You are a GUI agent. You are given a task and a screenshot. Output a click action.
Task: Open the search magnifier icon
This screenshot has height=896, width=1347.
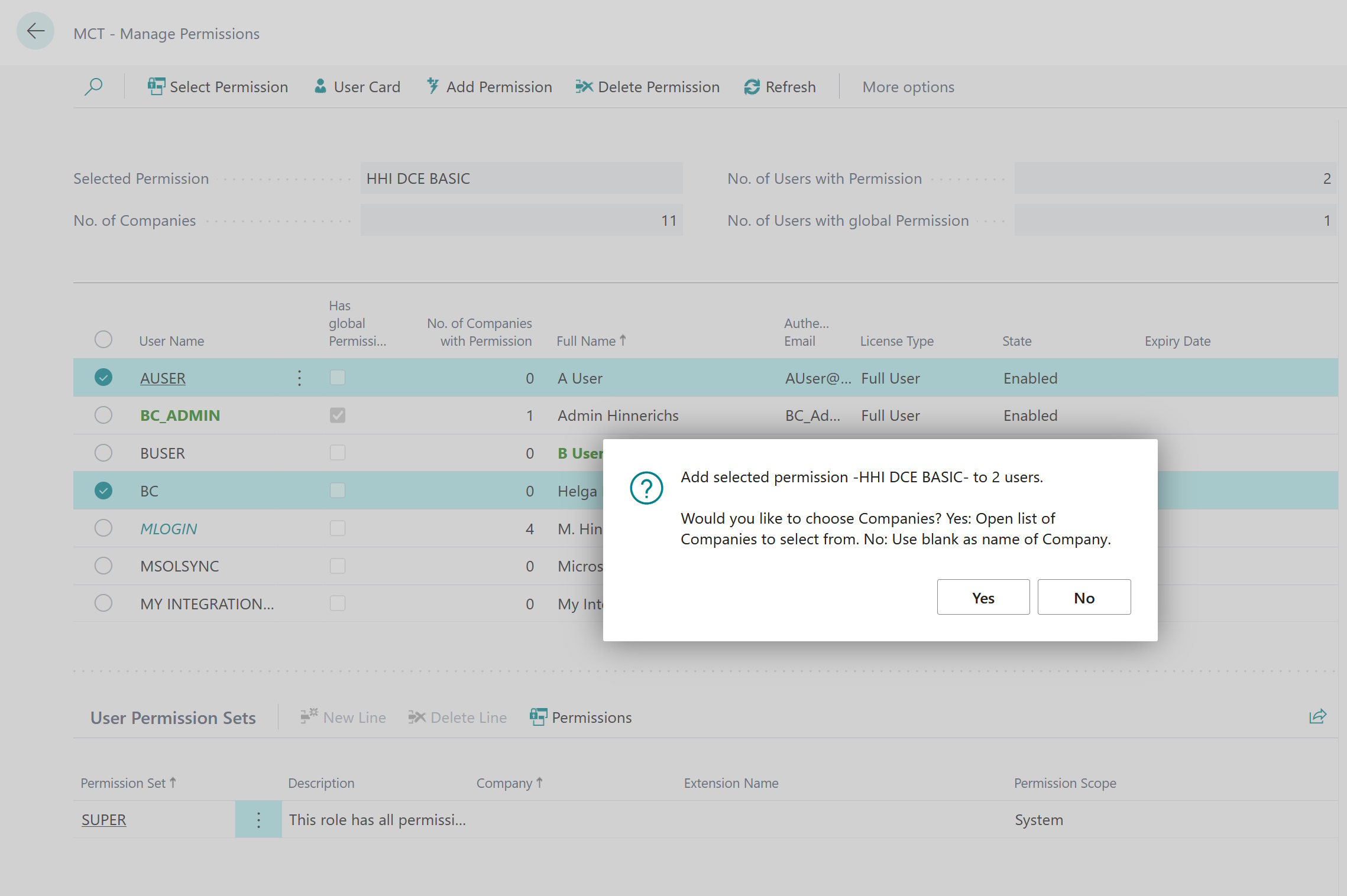click(93, 87)
